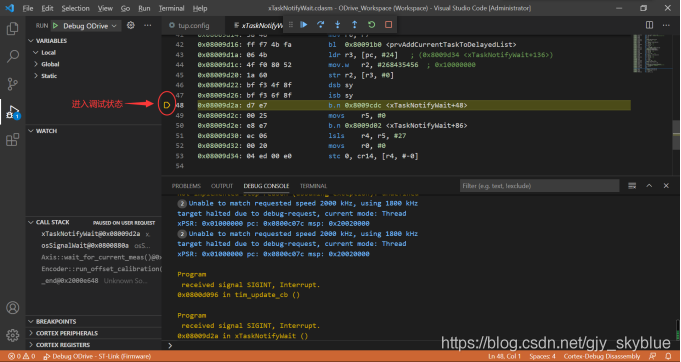Open the Go menu
The width and height of the screenshot is (681, 362).
[126, 8]
